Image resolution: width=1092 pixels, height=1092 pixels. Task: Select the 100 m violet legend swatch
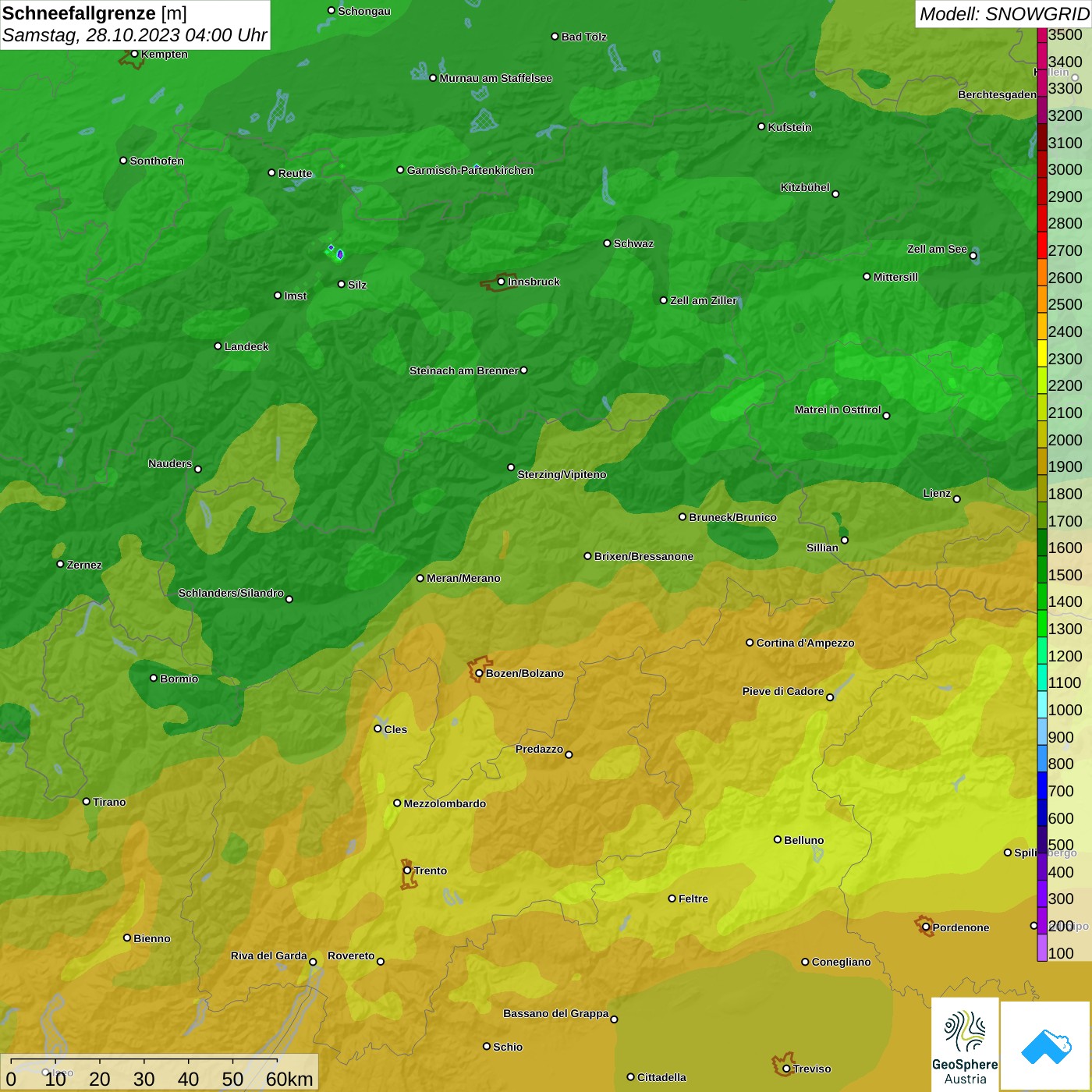(1042, 948)
